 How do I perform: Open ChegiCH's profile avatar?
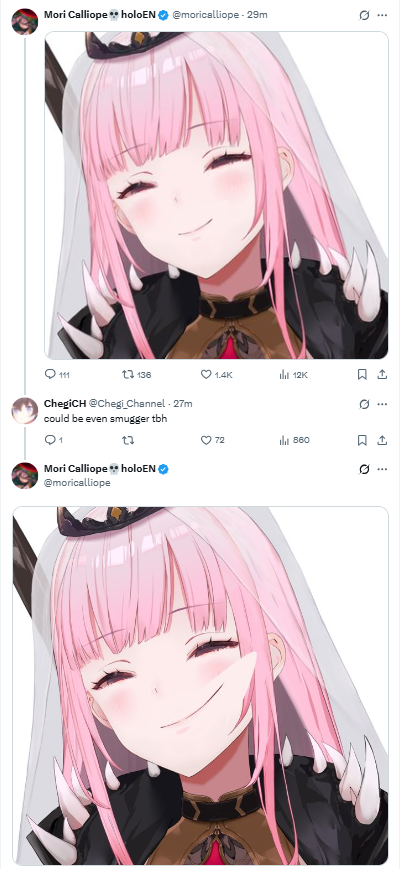point(24,411)
